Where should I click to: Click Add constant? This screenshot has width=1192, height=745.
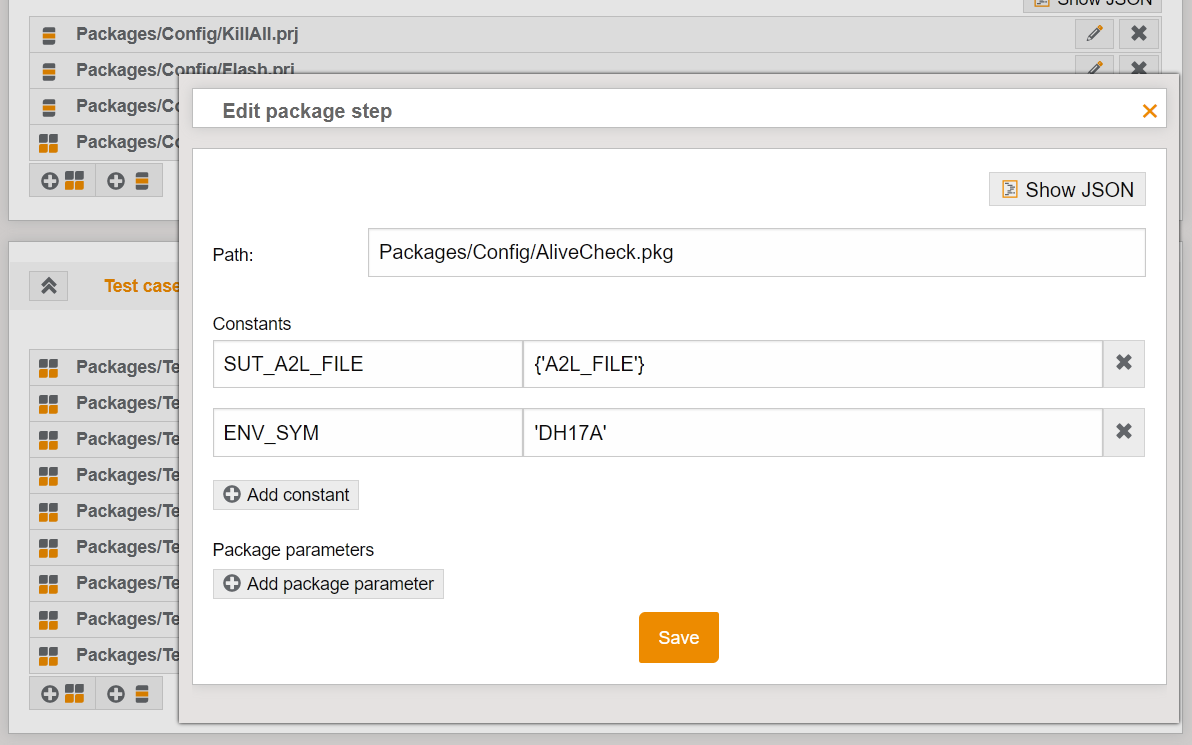click(x=285, y=494)
